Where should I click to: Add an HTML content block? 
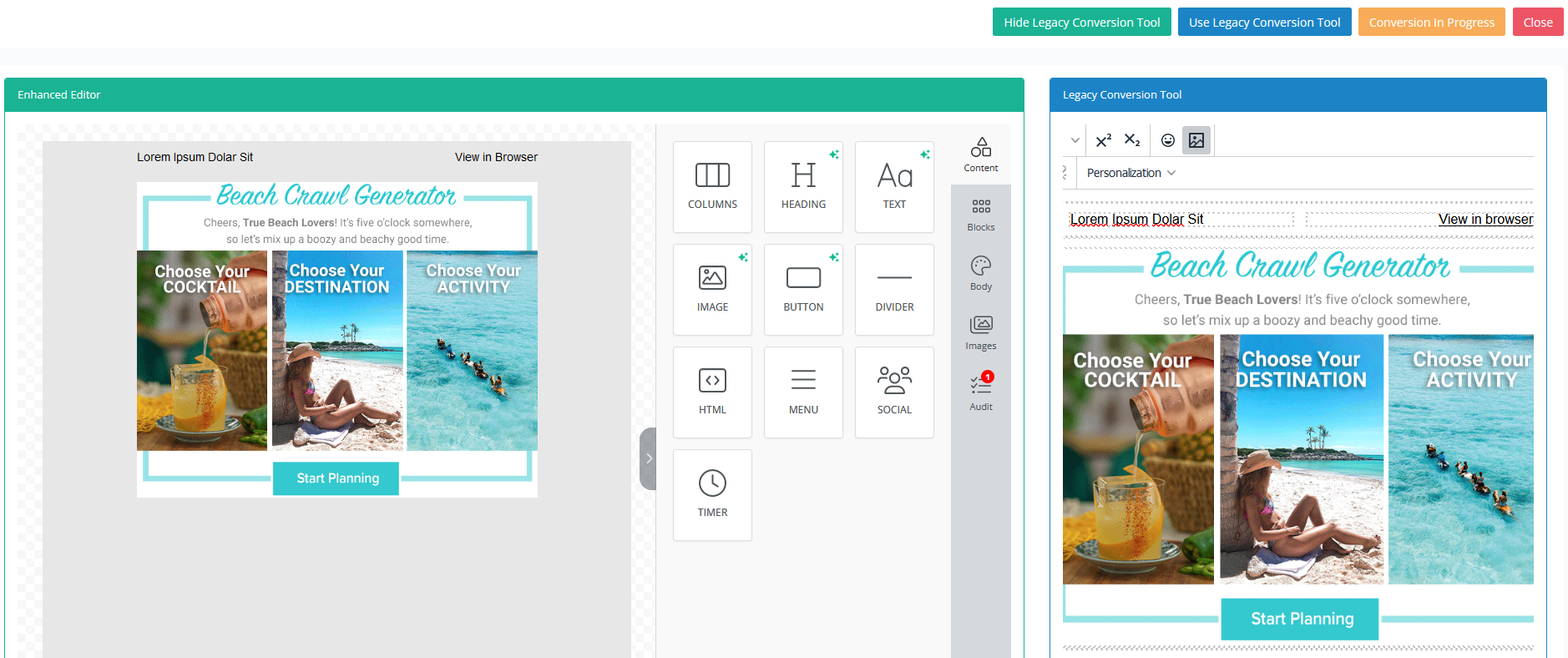tap(712, 392)
